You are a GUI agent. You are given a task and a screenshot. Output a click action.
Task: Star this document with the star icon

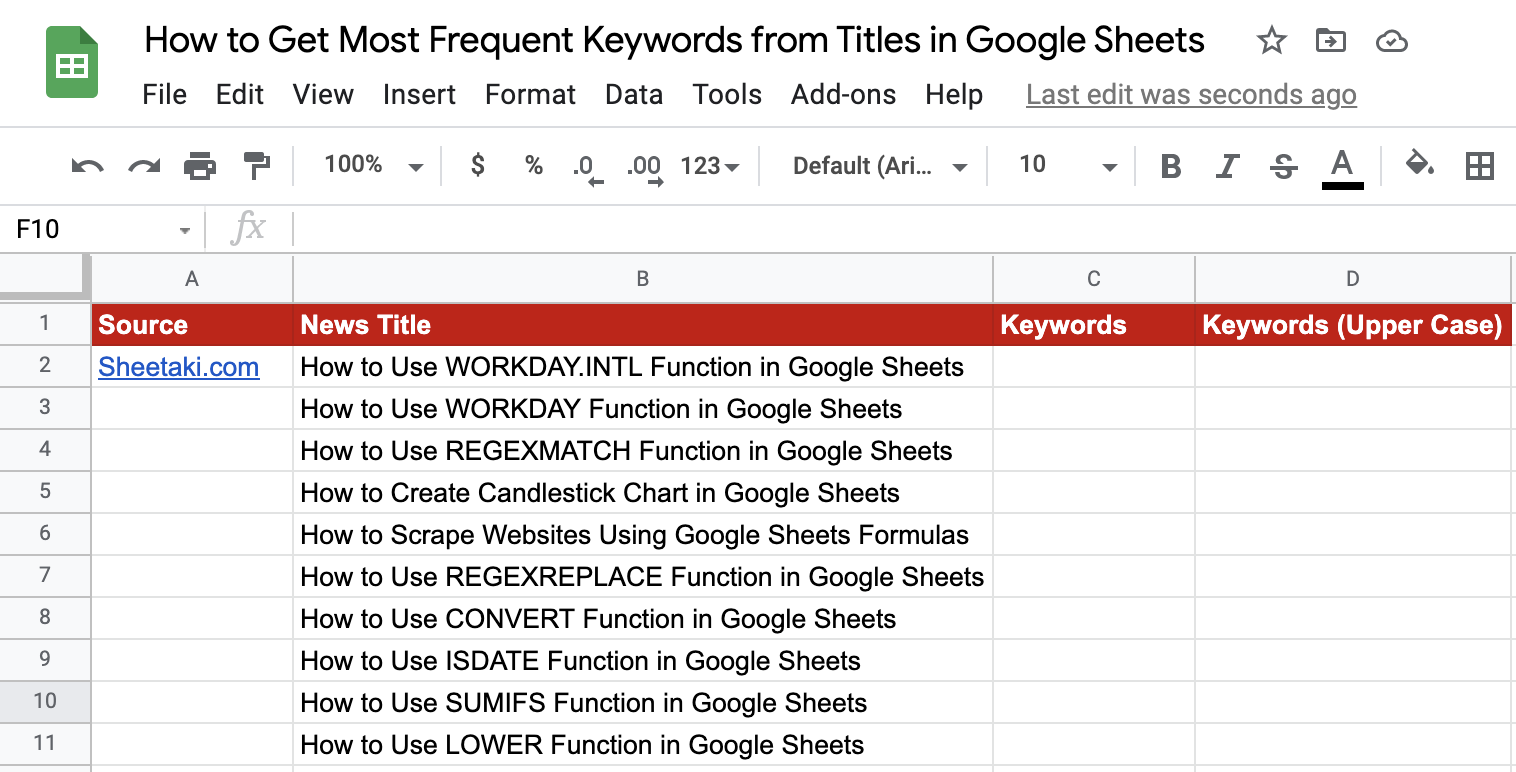pyautogui.click(x=1271, y=41)
